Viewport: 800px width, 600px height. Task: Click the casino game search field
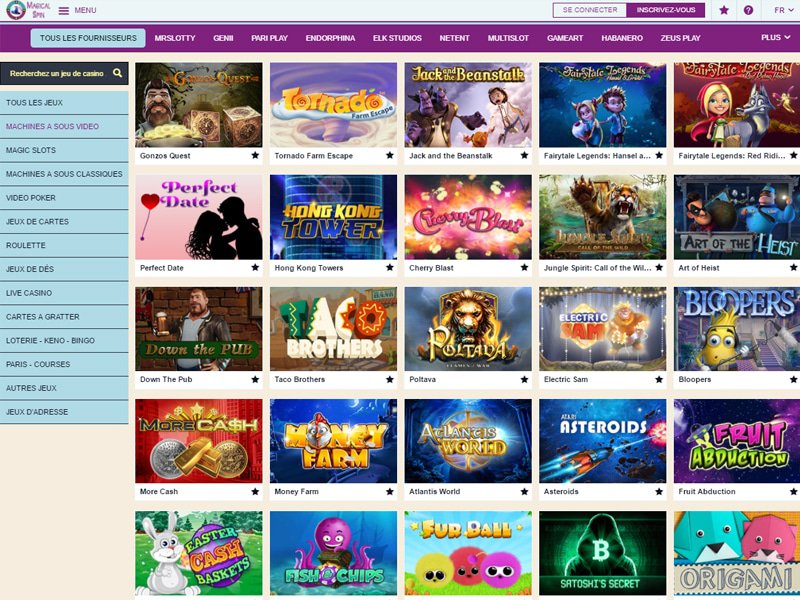pyautogui.click(x=64, y=73)
